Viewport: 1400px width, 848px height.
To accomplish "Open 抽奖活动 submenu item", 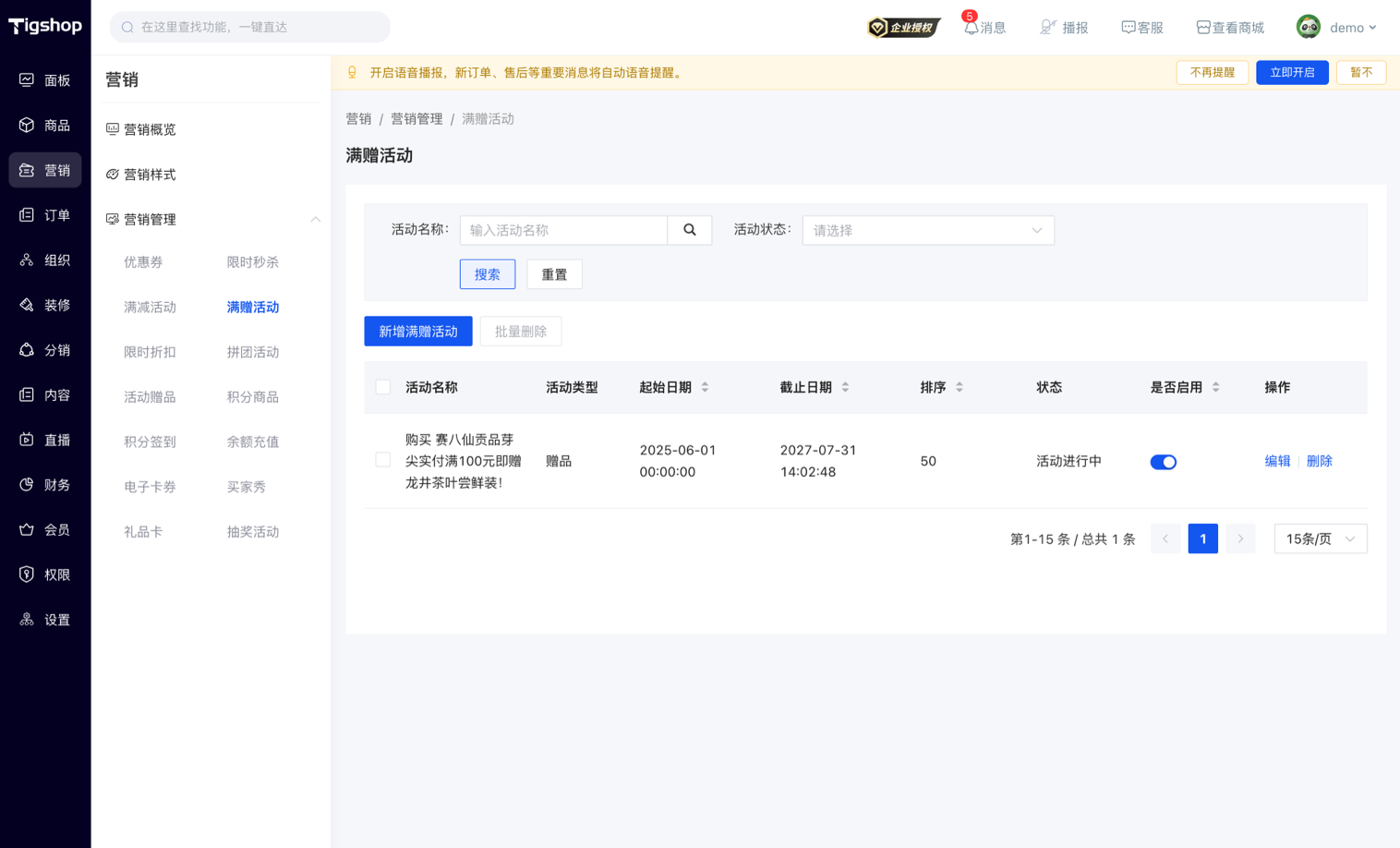I will (253, 532).
